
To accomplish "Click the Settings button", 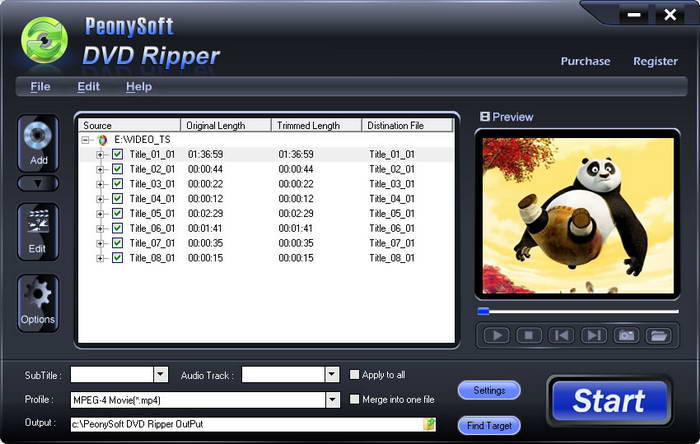I will pos(489,390).
